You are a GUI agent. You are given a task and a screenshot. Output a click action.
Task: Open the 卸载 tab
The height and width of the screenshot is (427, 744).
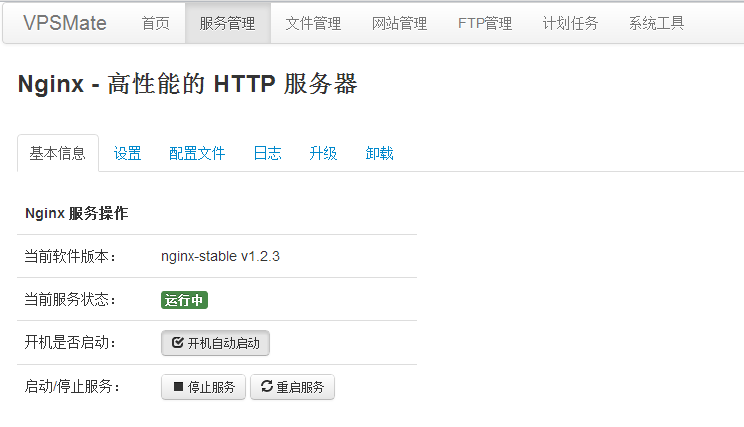[x=379, y=153]
